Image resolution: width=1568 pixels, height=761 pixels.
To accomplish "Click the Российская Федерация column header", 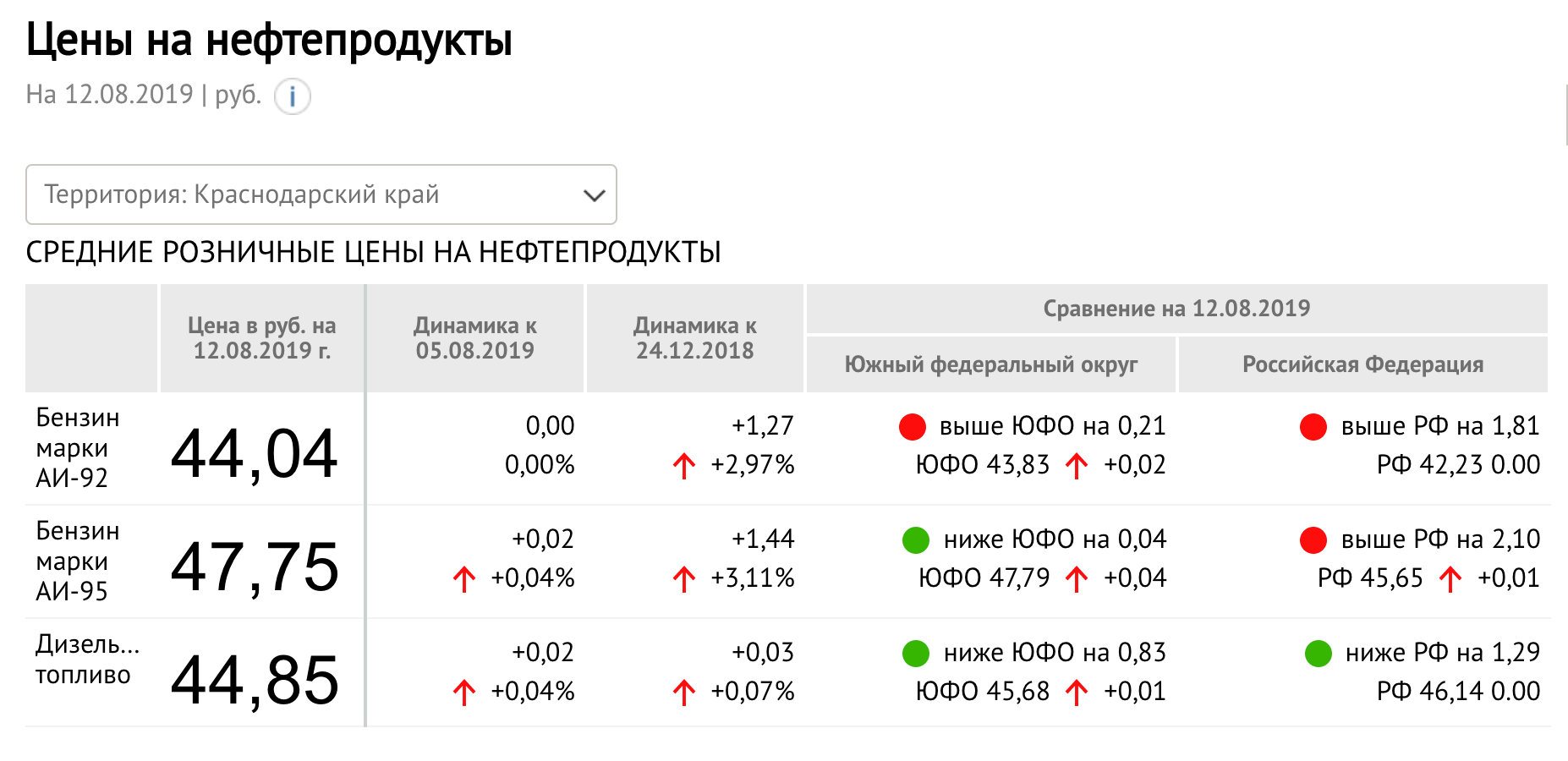I will click(x=1363, y=364).
